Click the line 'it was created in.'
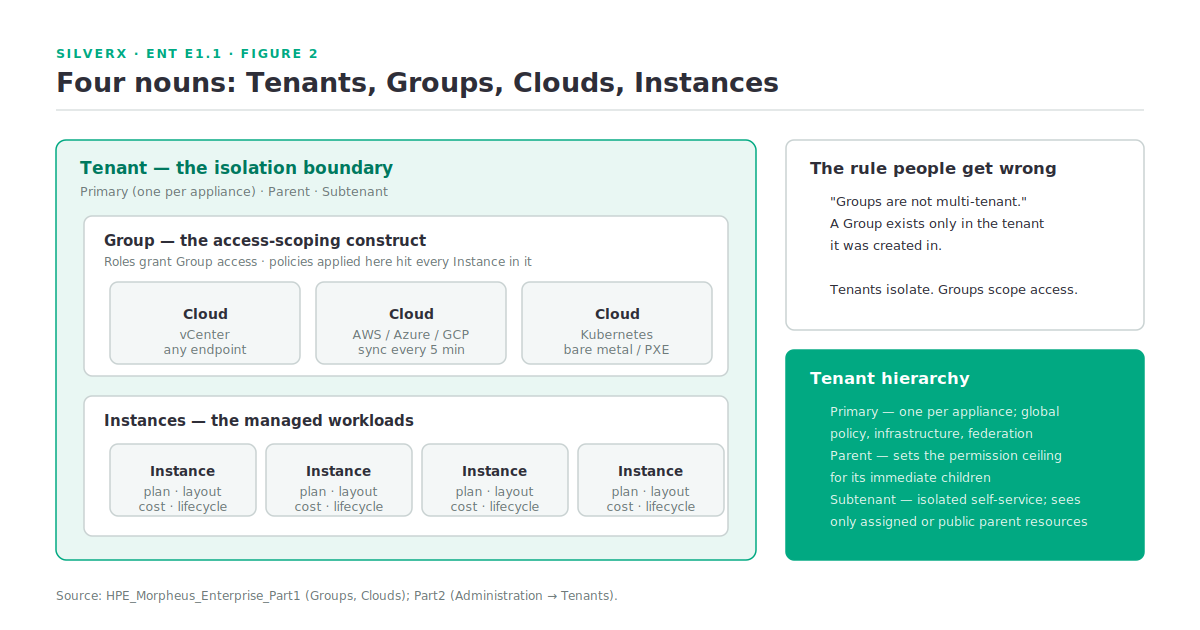The width and height of the screenshot is (1200, 630). (886, 246)
